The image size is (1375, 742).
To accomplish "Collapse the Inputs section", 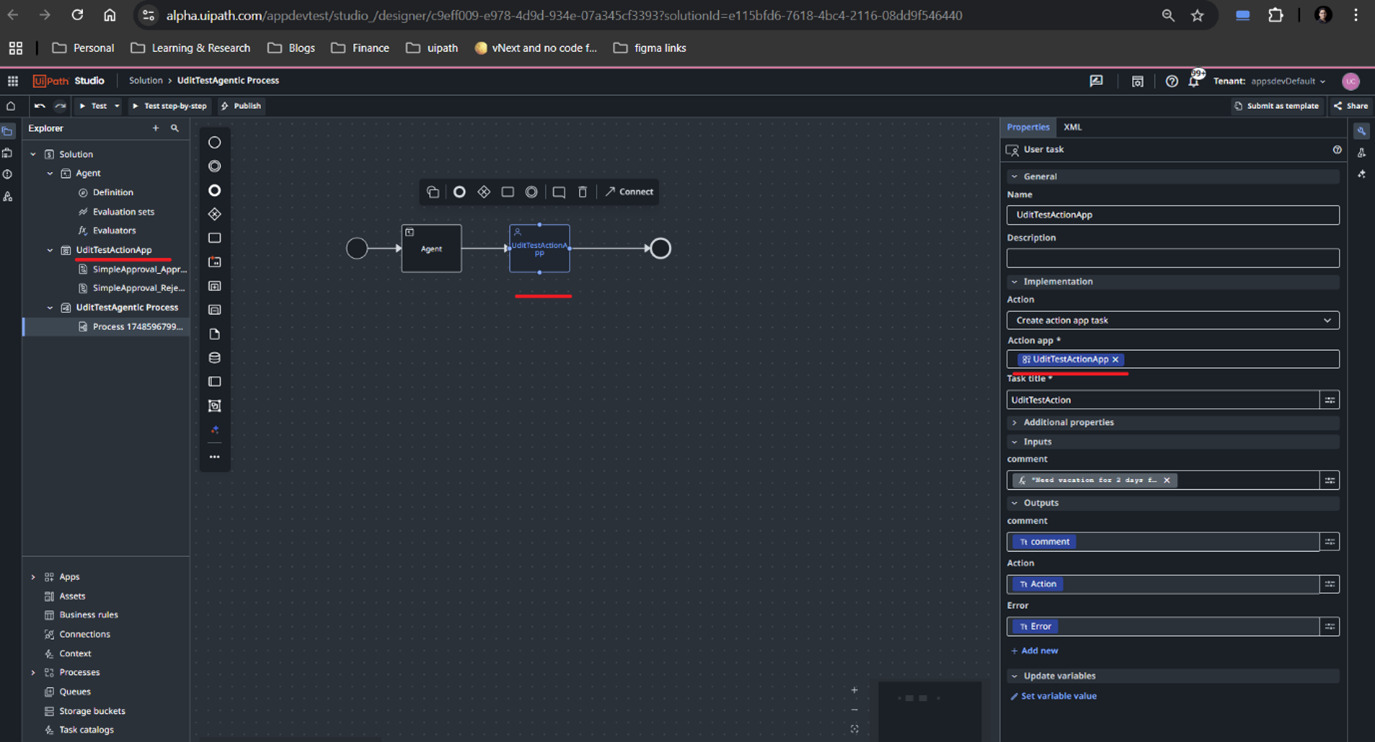I will [1015, 442].
